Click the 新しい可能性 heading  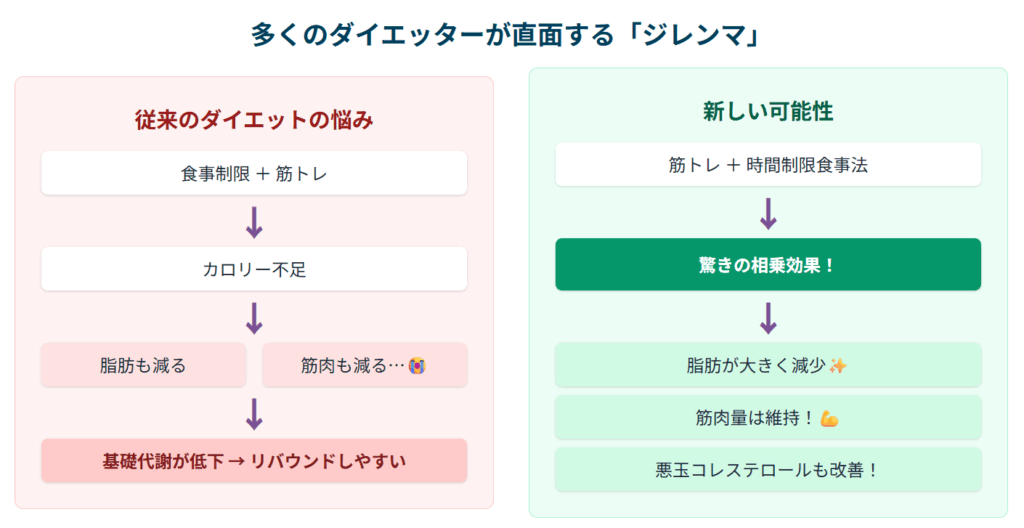(768, 112)
